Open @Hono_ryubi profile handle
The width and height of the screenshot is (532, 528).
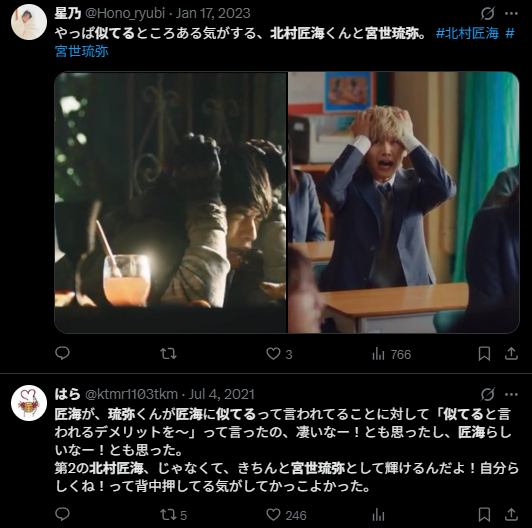coord(125,13)
